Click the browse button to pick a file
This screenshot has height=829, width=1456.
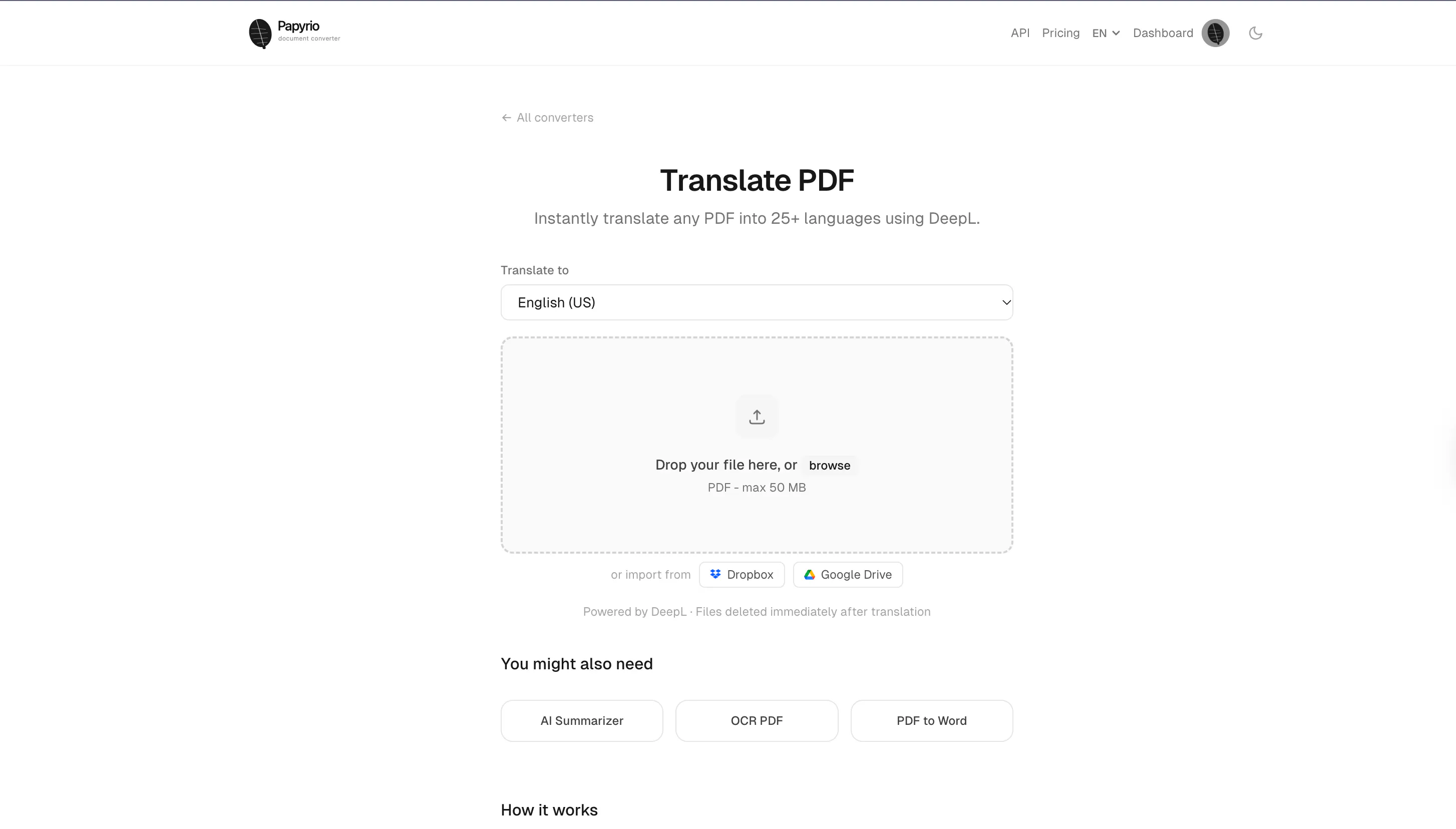click(x=829, y=465)
